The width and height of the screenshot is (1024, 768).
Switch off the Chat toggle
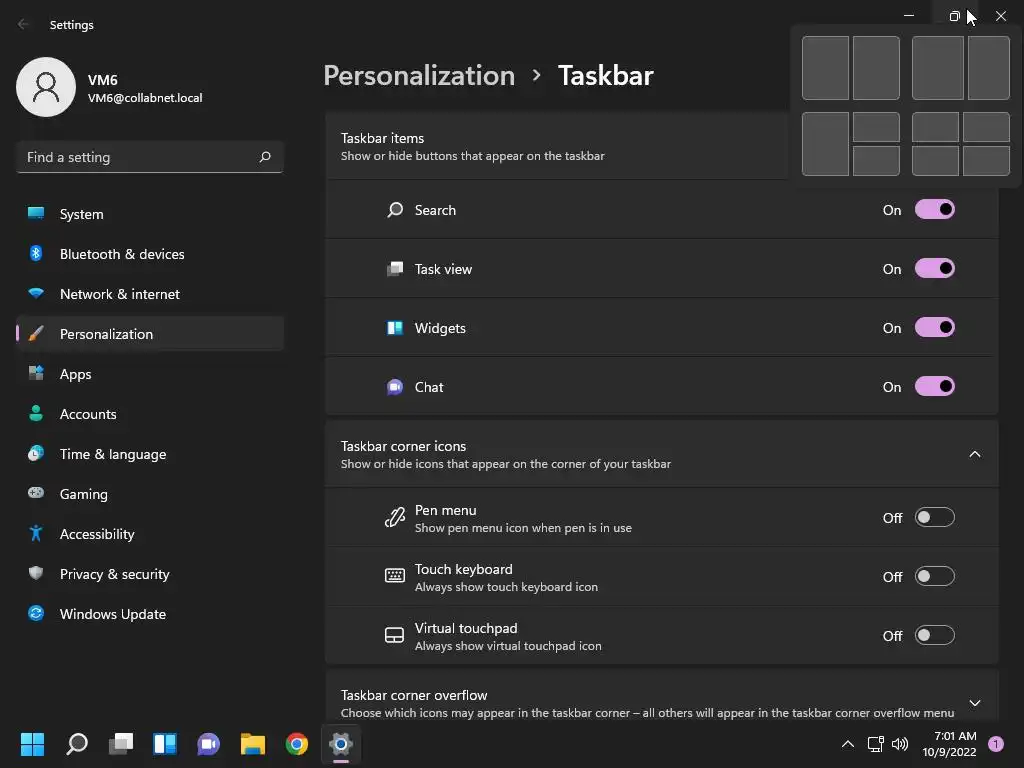(x=935, y=387)
